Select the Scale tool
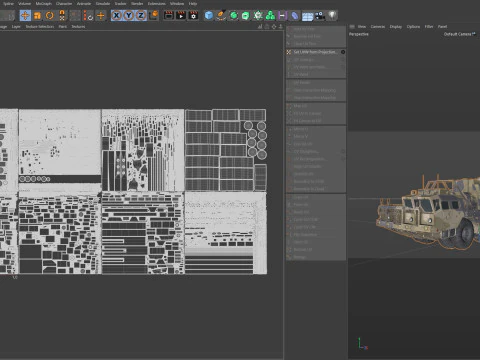 [x=37, y=16]
